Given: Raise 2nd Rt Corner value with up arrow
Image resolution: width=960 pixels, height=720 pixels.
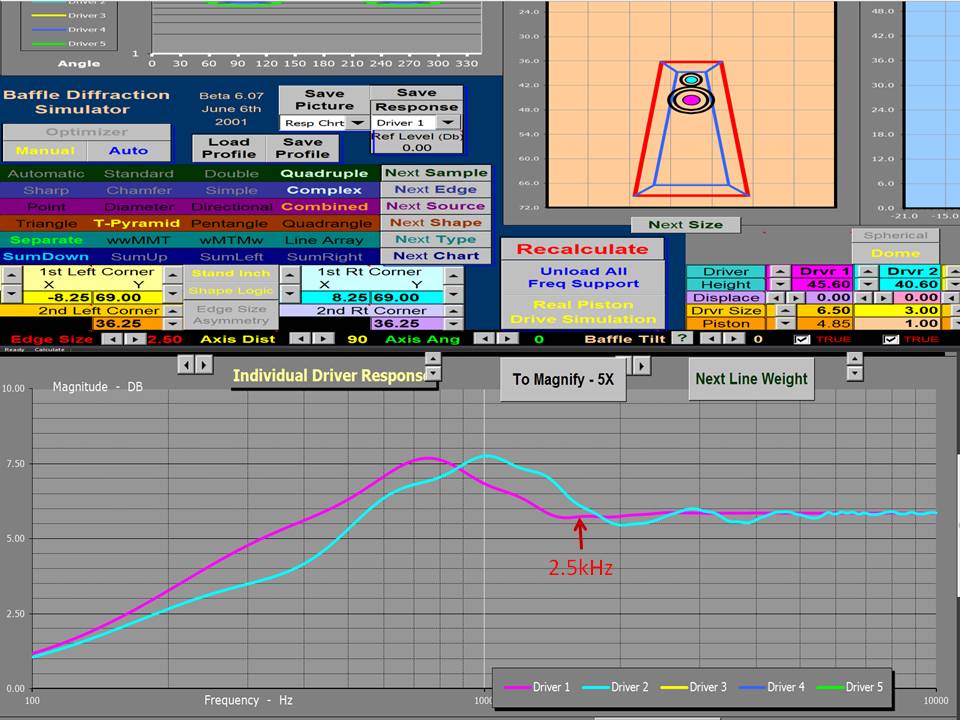Looking at the screenshot, I should click(x=454, y=311).
